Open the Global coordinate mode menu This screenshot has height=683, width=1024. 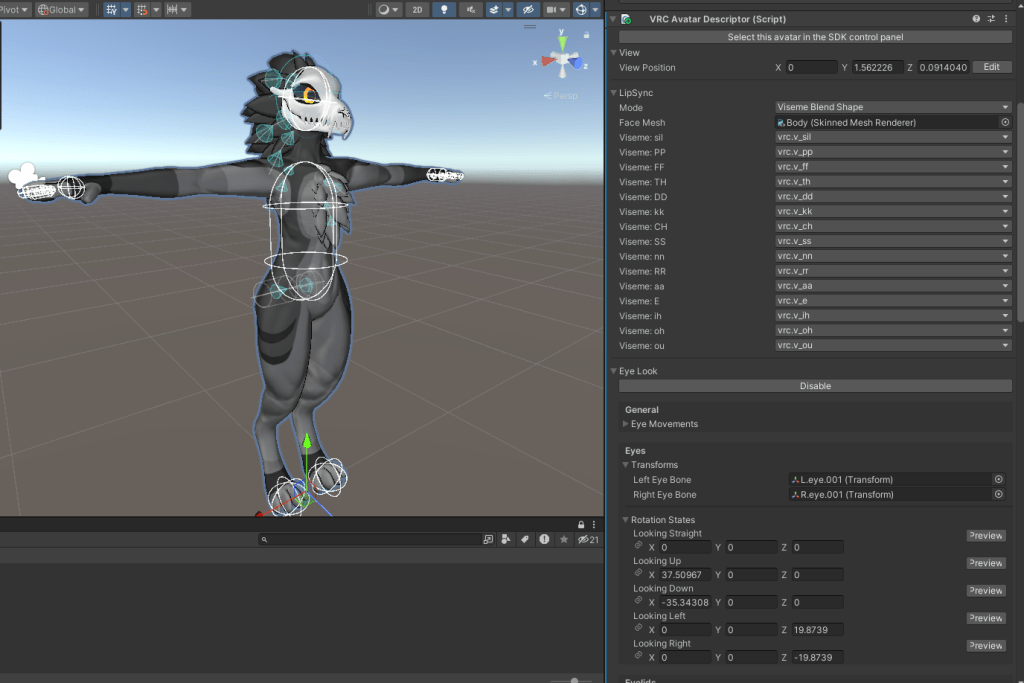coord(61,10)
